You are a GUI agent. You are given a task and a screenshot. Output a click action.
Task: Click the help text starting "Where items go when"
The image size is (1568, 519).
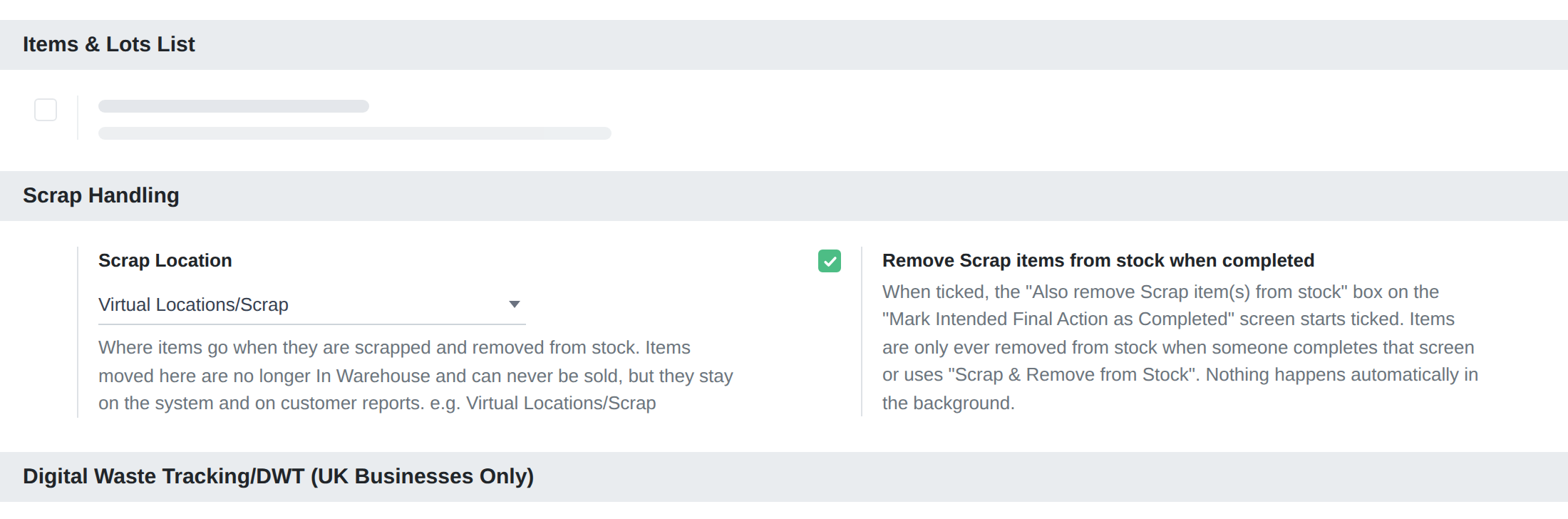click(x=416, y=375)
